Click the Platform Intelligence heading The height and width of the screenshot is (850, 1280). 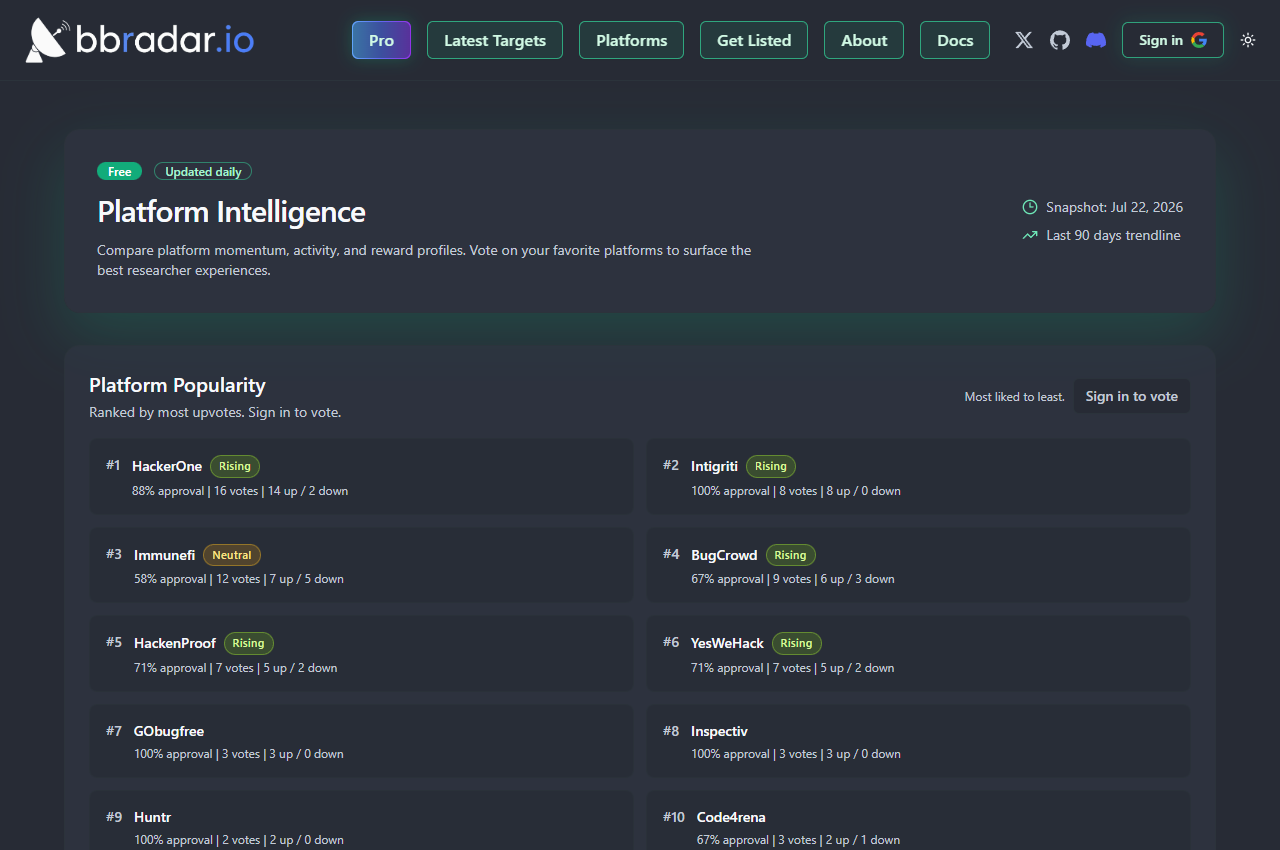231,212
